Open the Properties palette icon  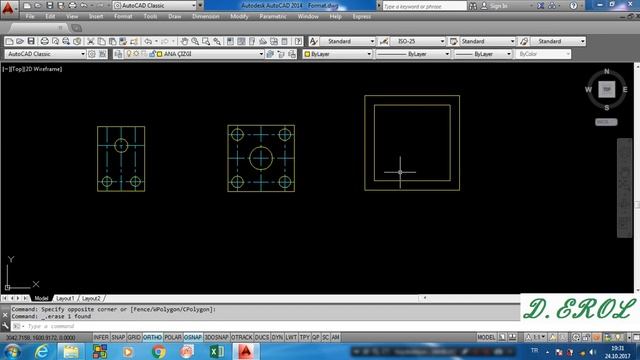[x=230, y=41]
